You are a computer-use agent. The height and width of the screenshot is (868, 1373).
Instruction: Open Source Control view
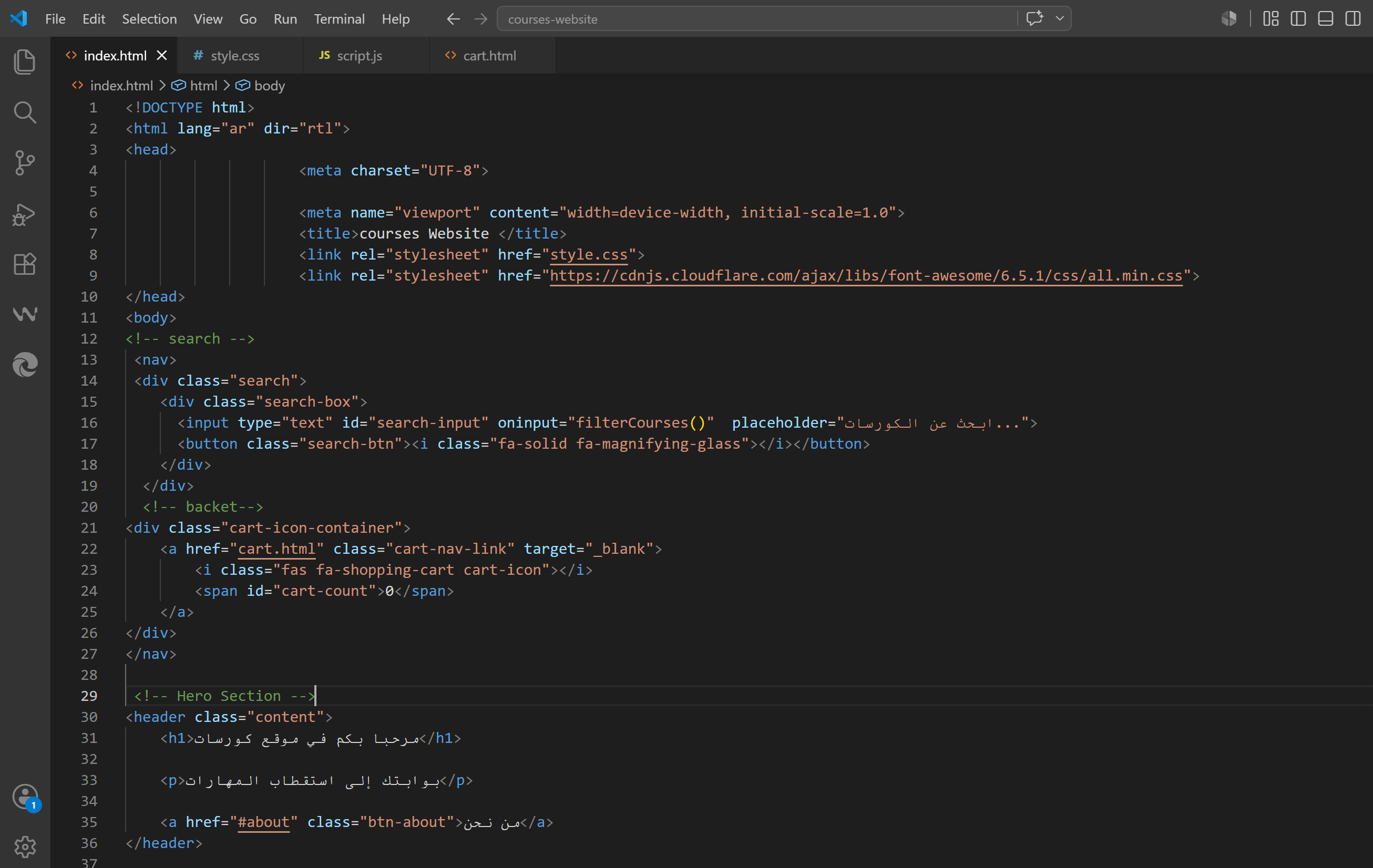pyautogui.click(x=25, y=163)
